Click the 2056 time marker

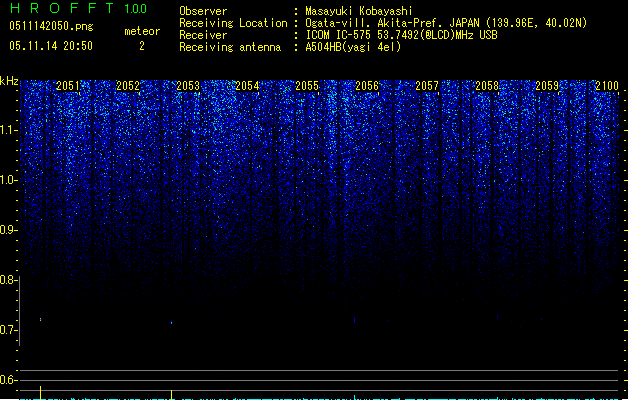[x=367, y=86]
